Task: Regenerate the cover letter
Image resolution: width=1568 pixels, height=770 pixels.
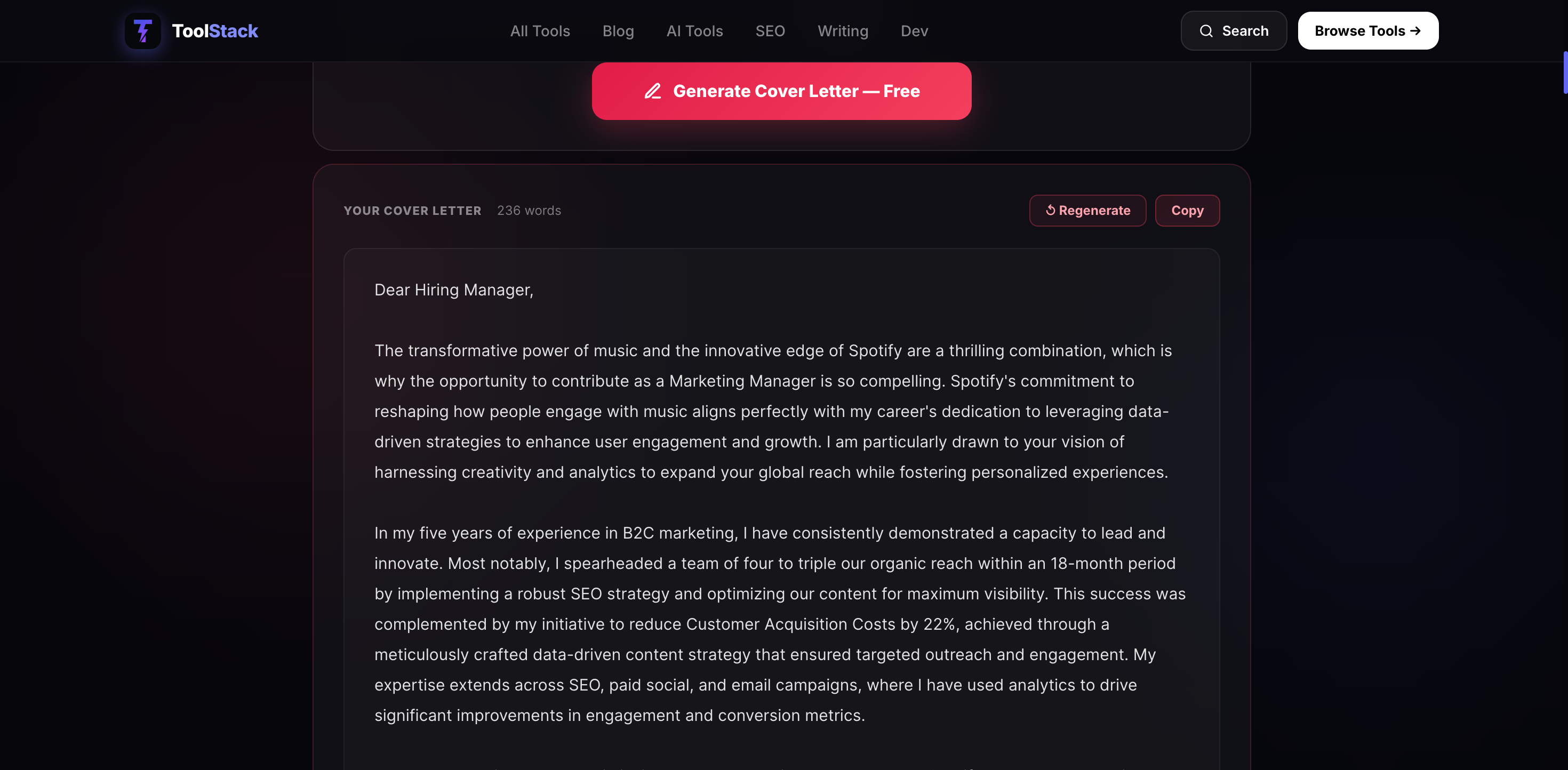Action: click(1087, 211)
